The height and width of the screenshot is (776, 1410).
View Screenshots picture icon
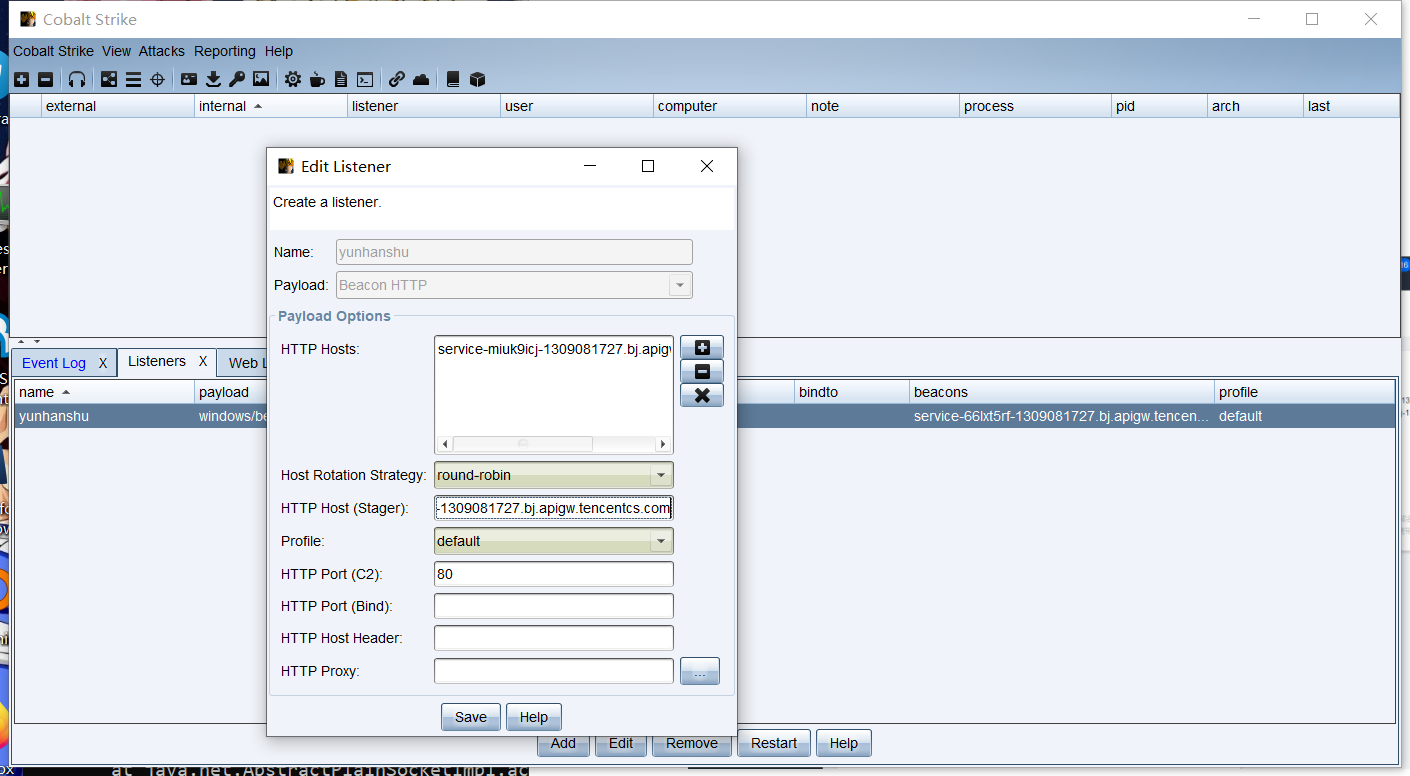click(x=261, y=79)
